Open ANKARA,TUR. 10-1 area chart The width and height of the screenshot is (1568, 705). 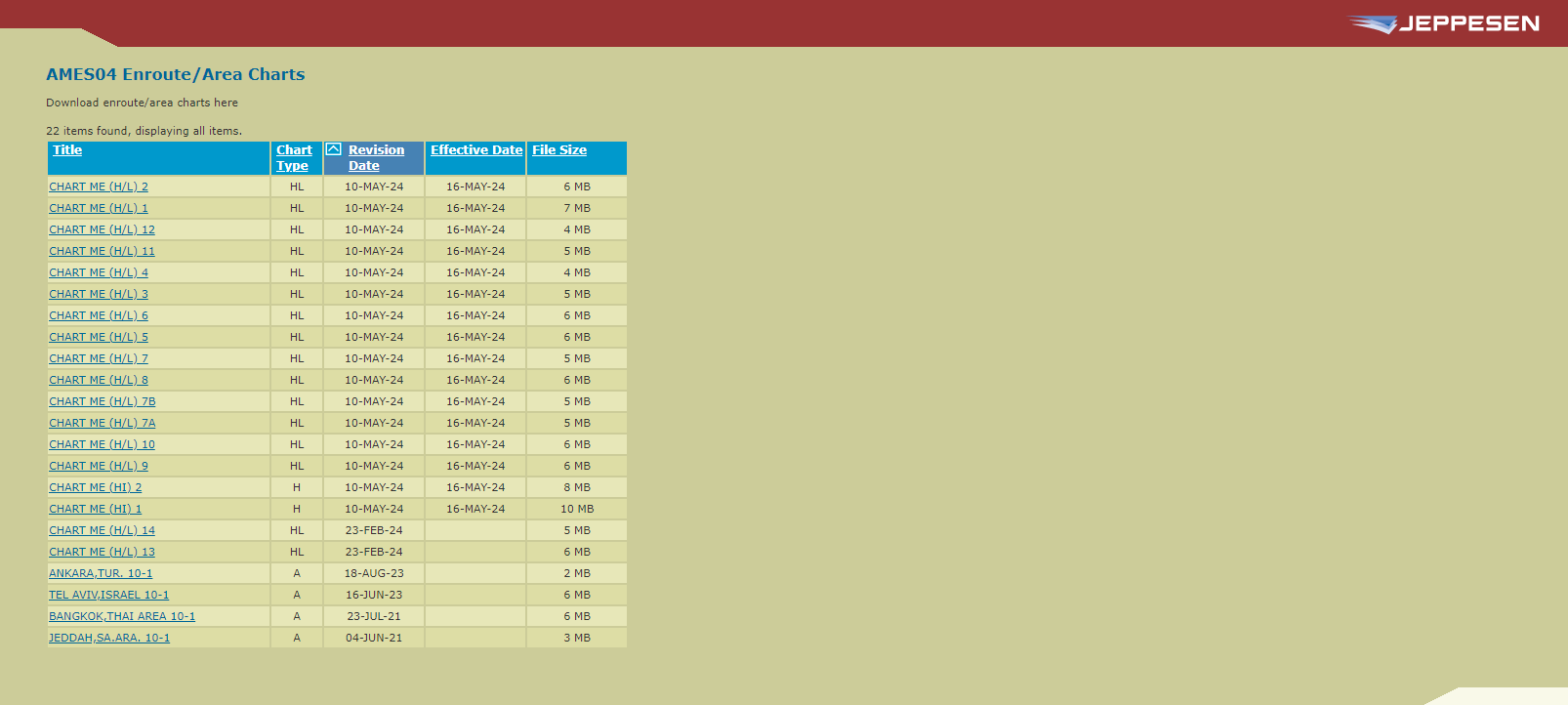pyautogui.click(x=101, y=573)
